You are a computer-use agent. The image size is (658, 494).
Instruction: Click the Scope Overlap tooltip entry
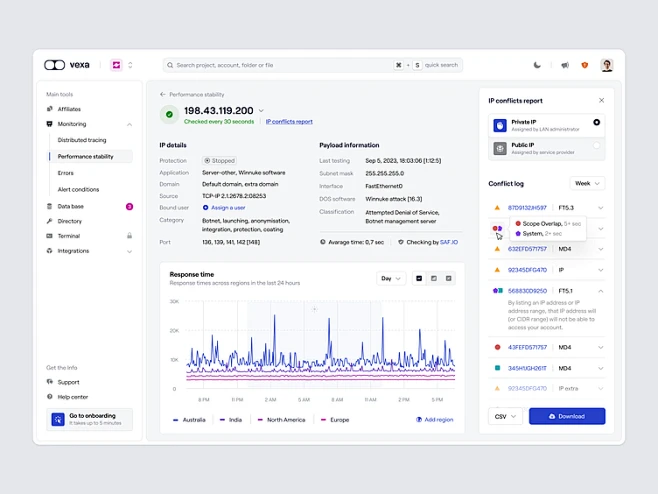tap(548, 224)
